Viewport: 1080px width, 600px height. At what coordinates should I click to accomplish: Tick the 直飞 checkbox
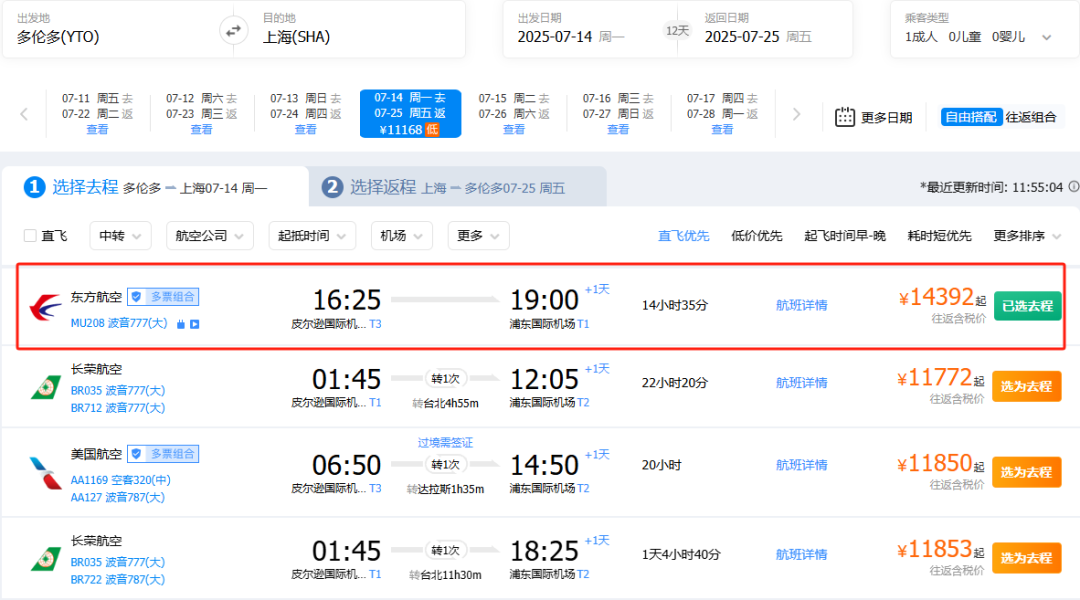[x=30, y=236]
